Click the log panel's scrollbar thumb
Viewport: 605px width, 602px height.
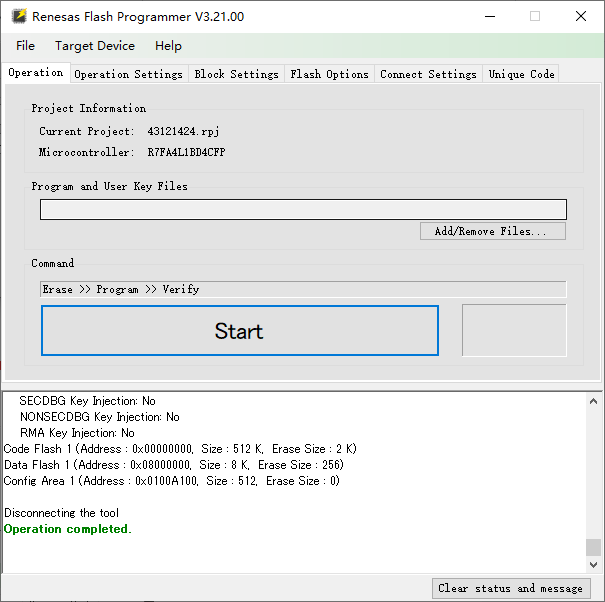click(594, 547)
